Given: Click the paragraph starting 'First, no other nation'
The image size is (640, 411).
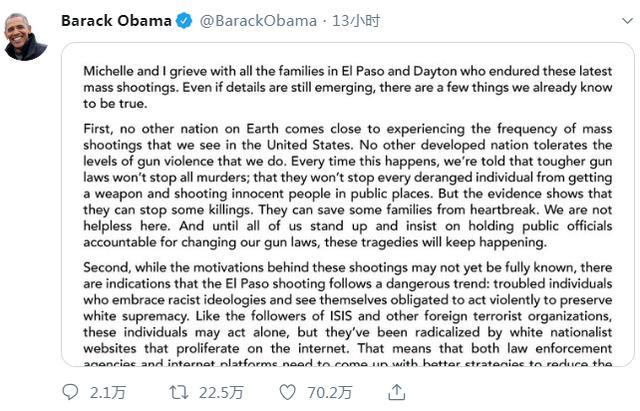Looking at the screenshot, I should click(348, 185).
